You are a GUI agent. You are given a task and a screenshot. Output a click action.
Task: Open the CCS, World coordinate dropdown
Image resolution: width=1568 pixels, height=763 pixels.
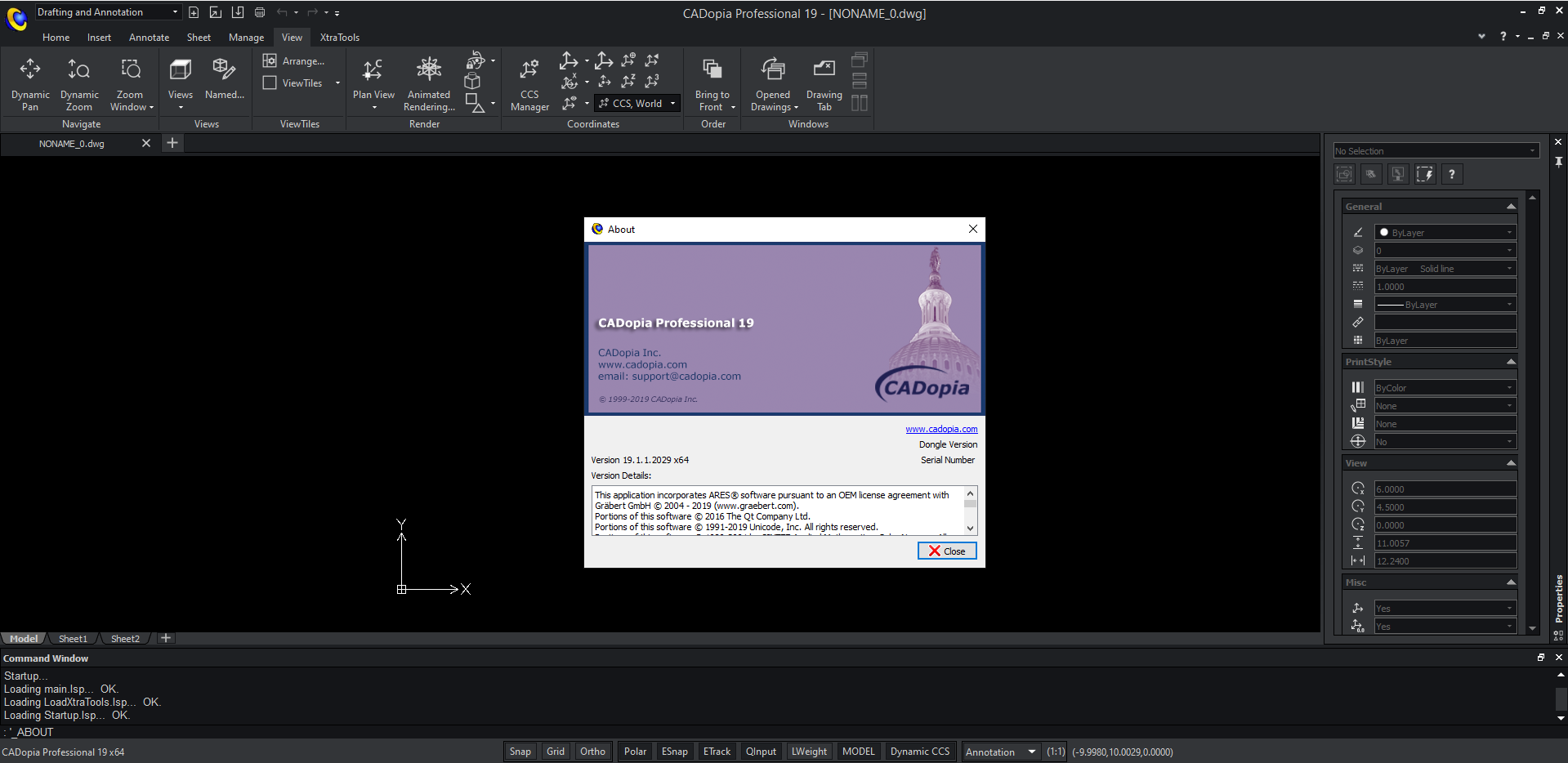pyautogui.click(x=672, y=103)
